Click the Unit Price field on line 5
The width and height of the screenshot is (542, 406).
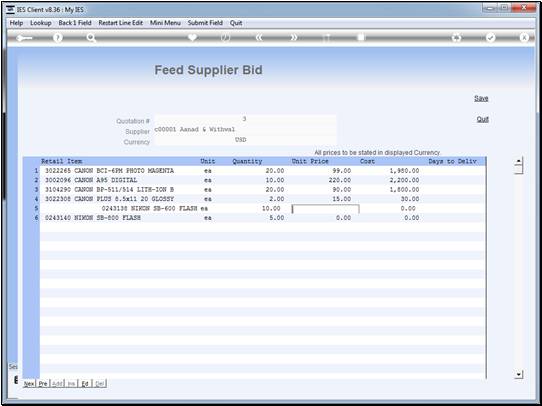(x=326, y=209)
